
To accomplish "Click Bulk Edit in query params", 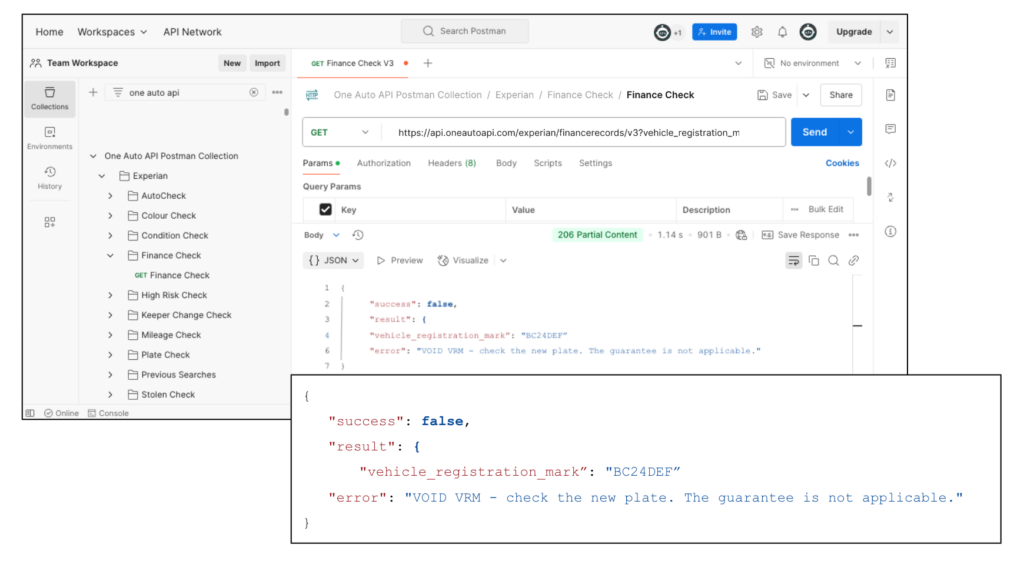I will pyautogui.click(x=825, y=210).
